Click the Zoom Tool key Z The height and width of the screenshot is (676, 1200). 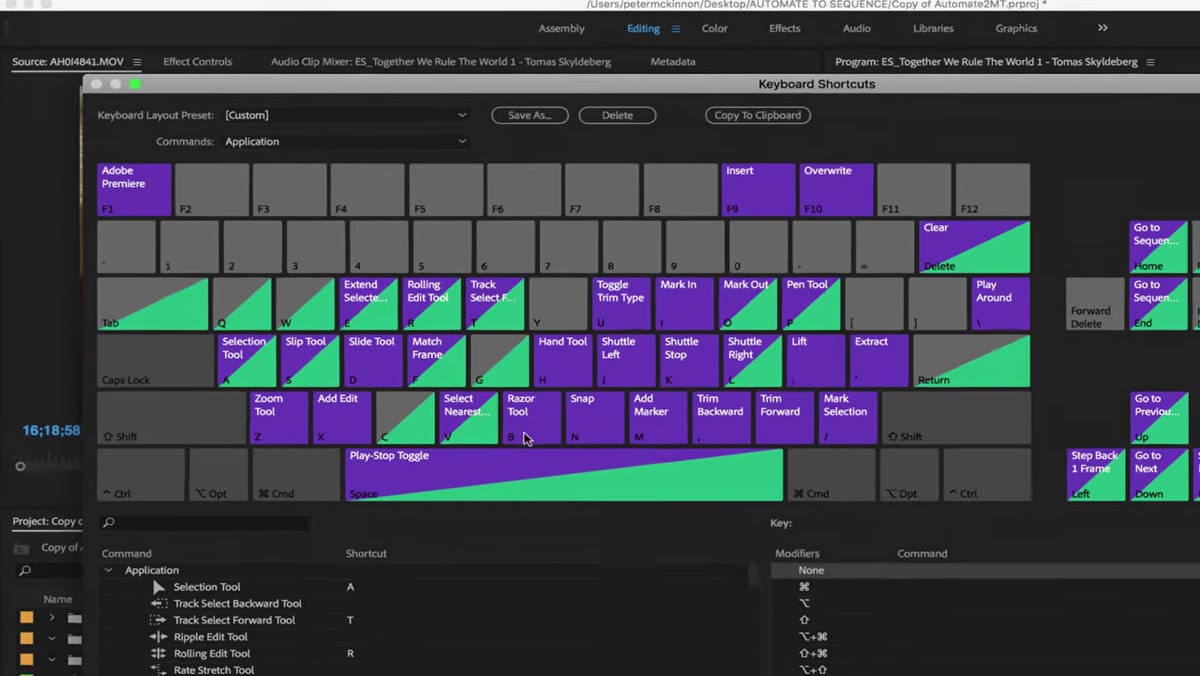(x=278, y=418)
